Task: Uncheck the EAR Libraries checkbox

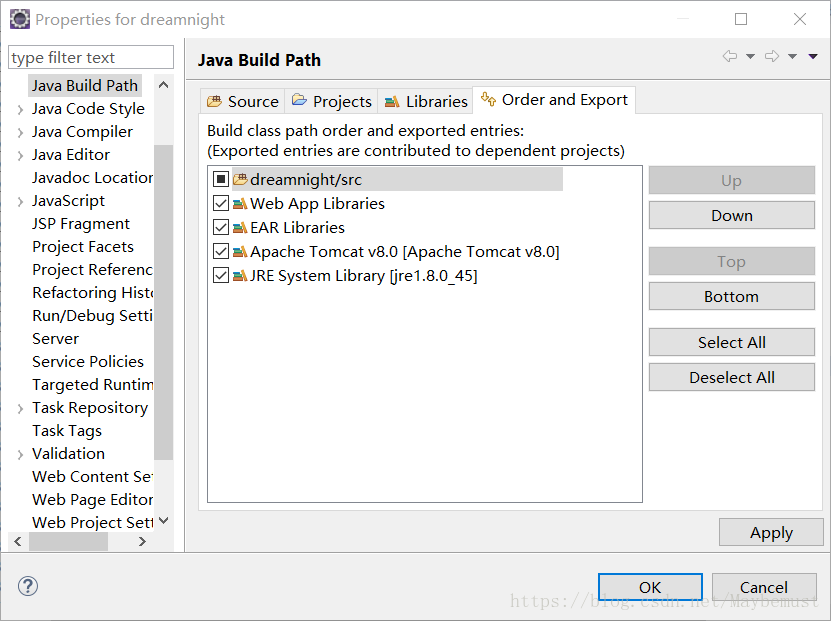Action: click(x=221, y=227)
